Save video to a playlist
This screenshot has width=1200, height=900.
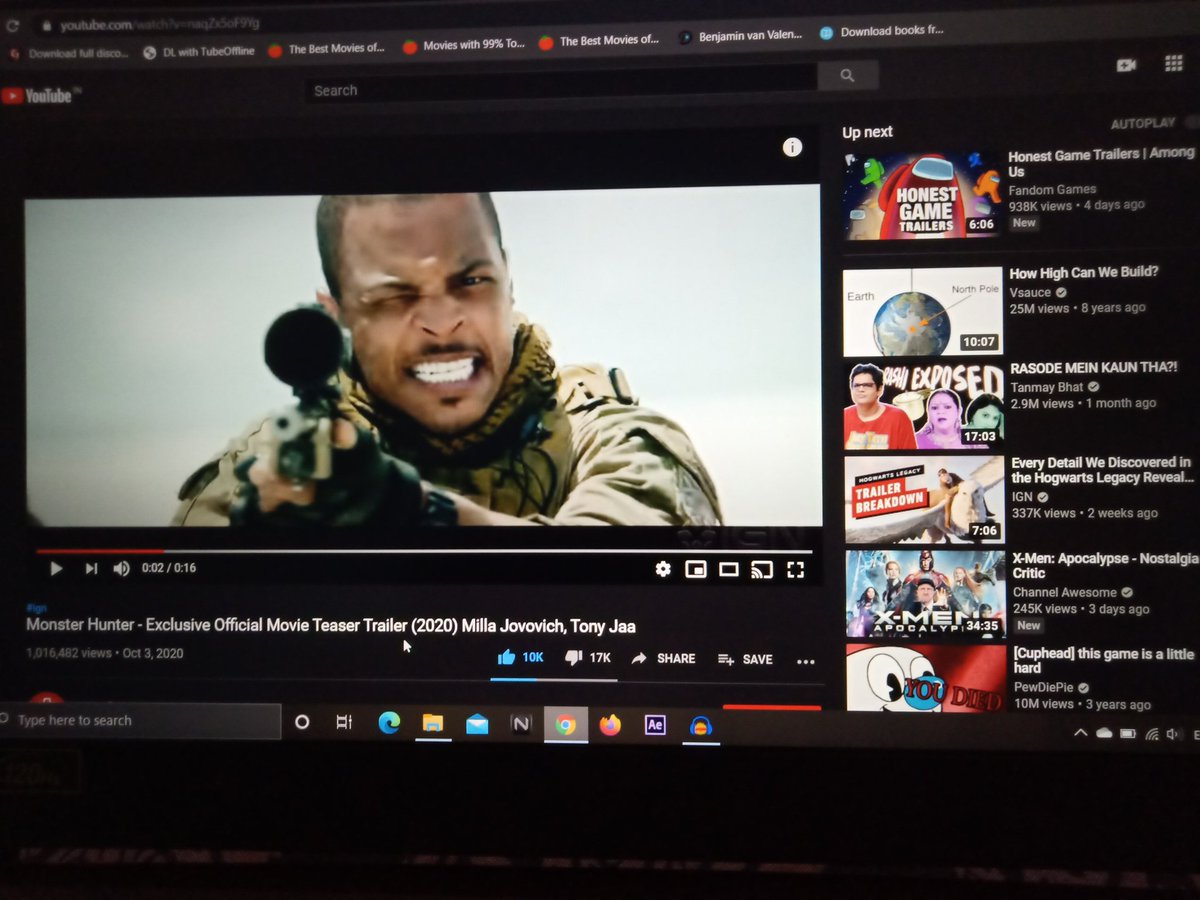(x=745, y=659)
